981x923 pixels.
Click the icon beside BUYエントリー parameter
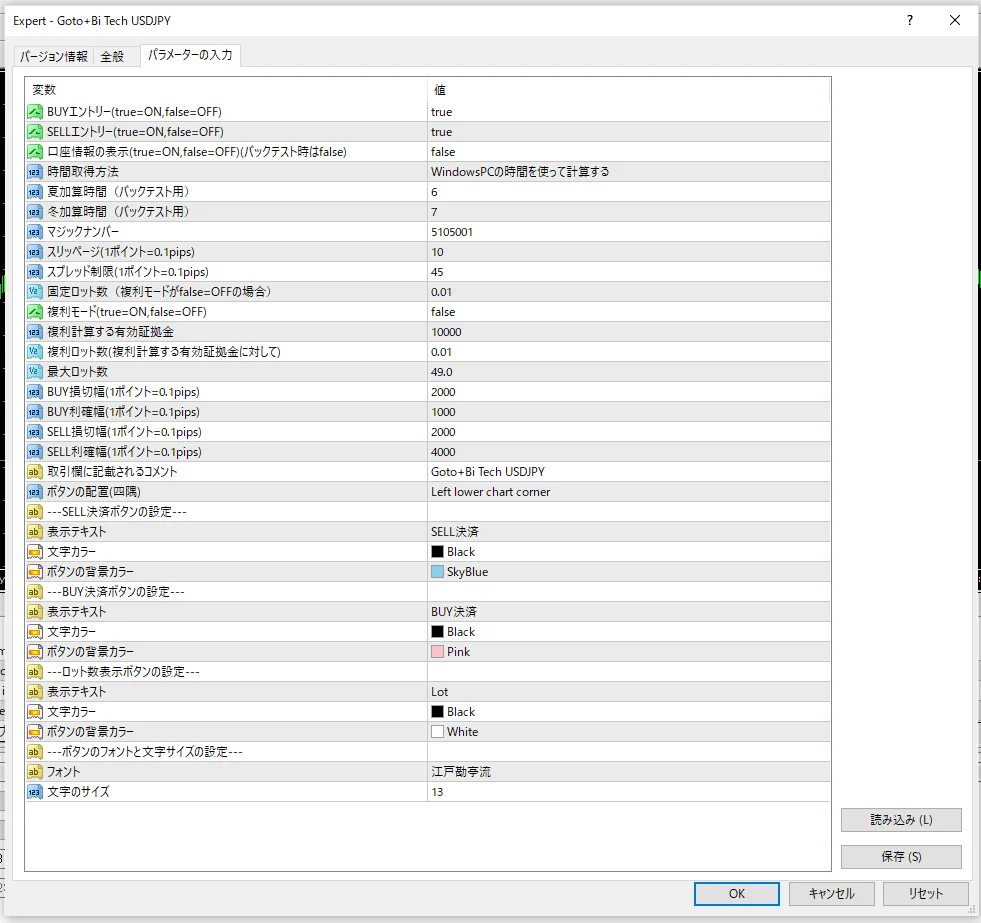click(x=35, y=112)
